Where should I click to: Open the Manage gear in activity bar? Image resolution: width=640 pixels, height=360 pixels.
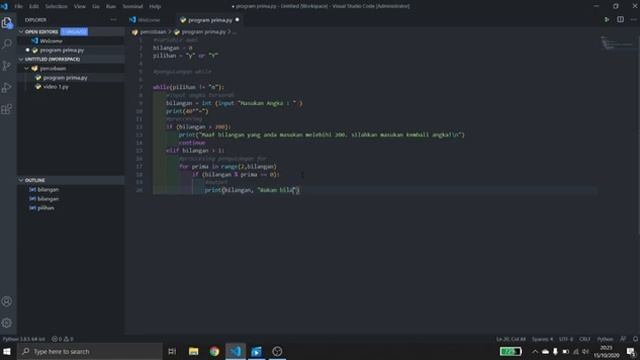pyautogui.click(x=7, y=323)
